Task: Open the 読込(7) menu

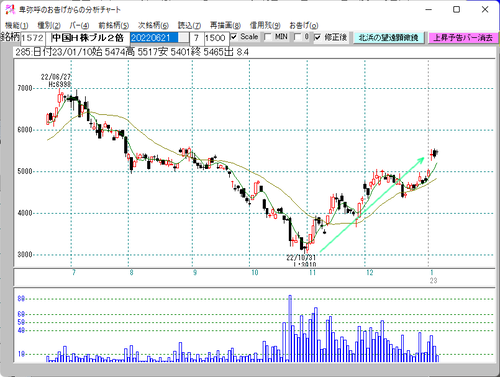Action: [189, 25]
